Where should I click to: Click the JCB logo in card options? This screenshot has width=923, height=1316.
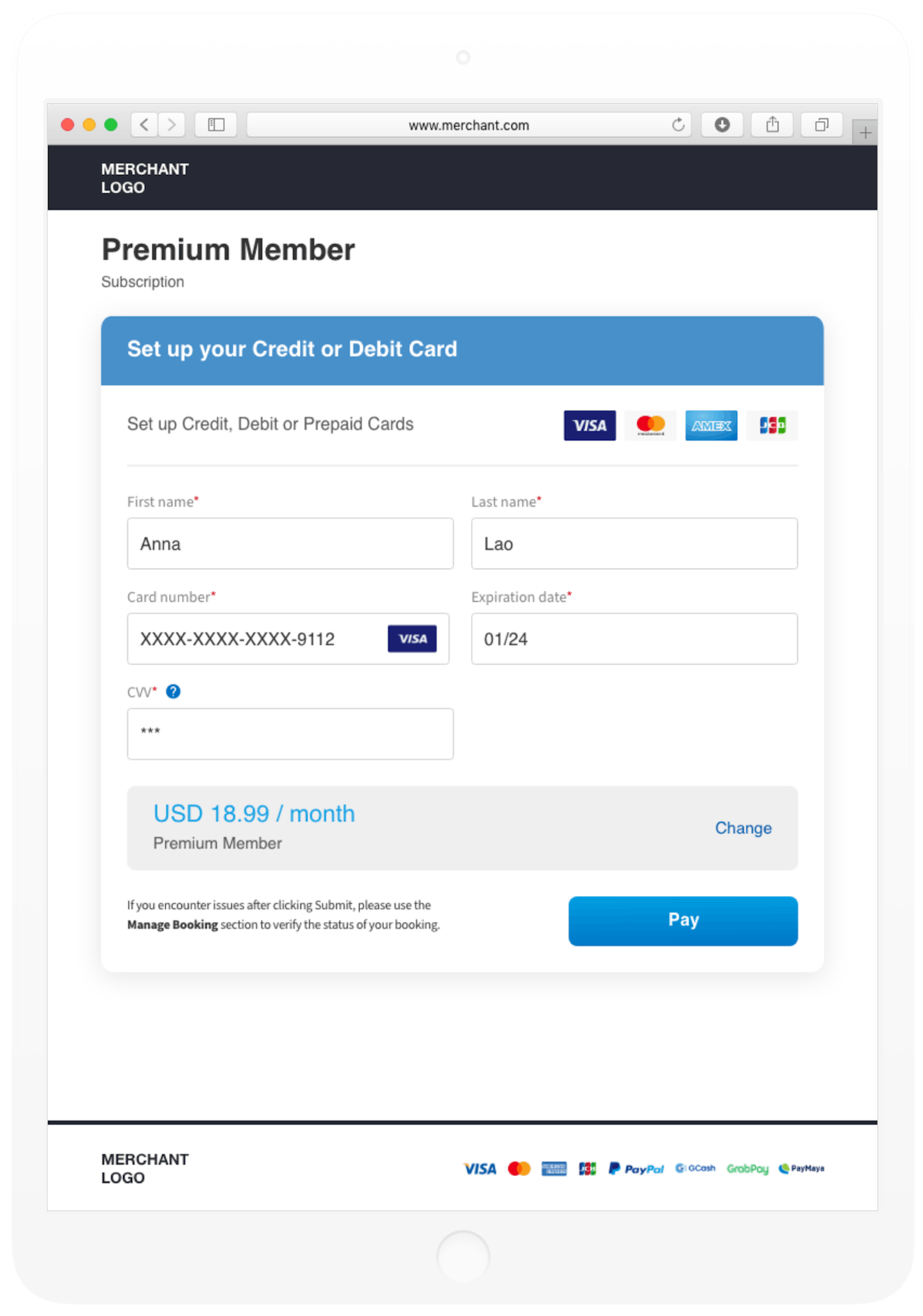(x=772, y=426)
